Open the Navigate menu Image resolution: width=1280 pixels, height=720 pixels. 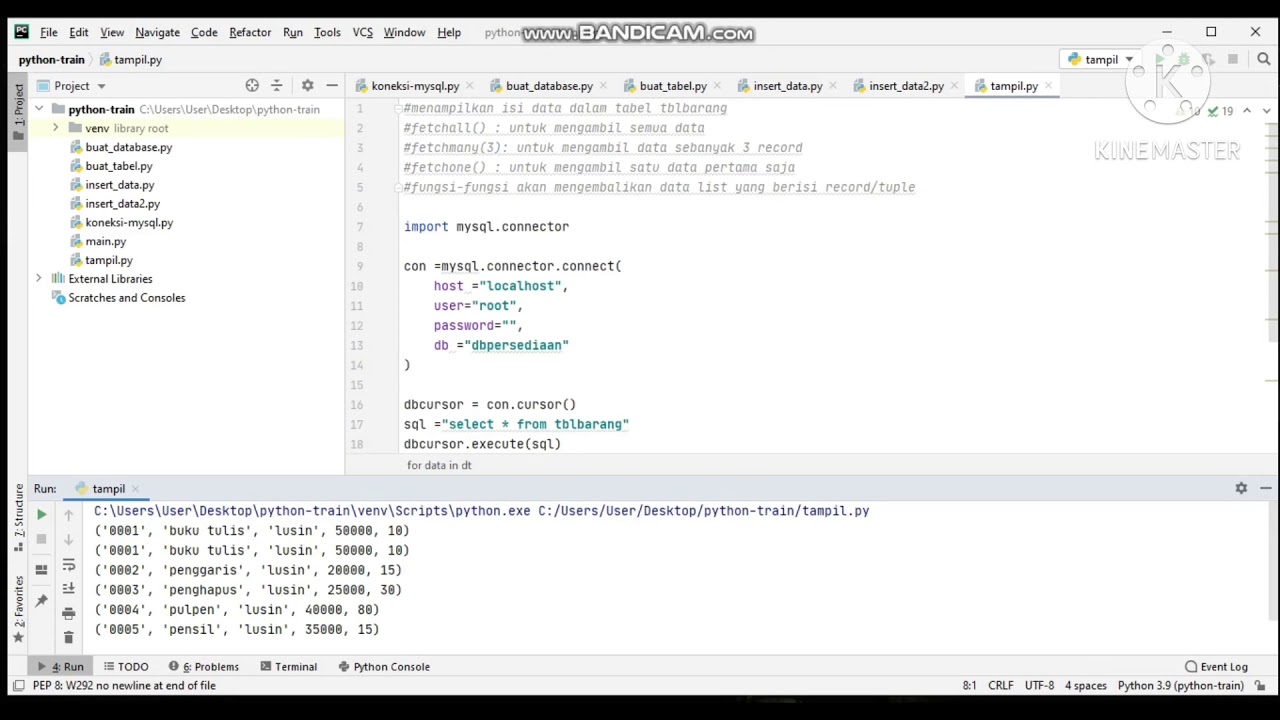157,32
